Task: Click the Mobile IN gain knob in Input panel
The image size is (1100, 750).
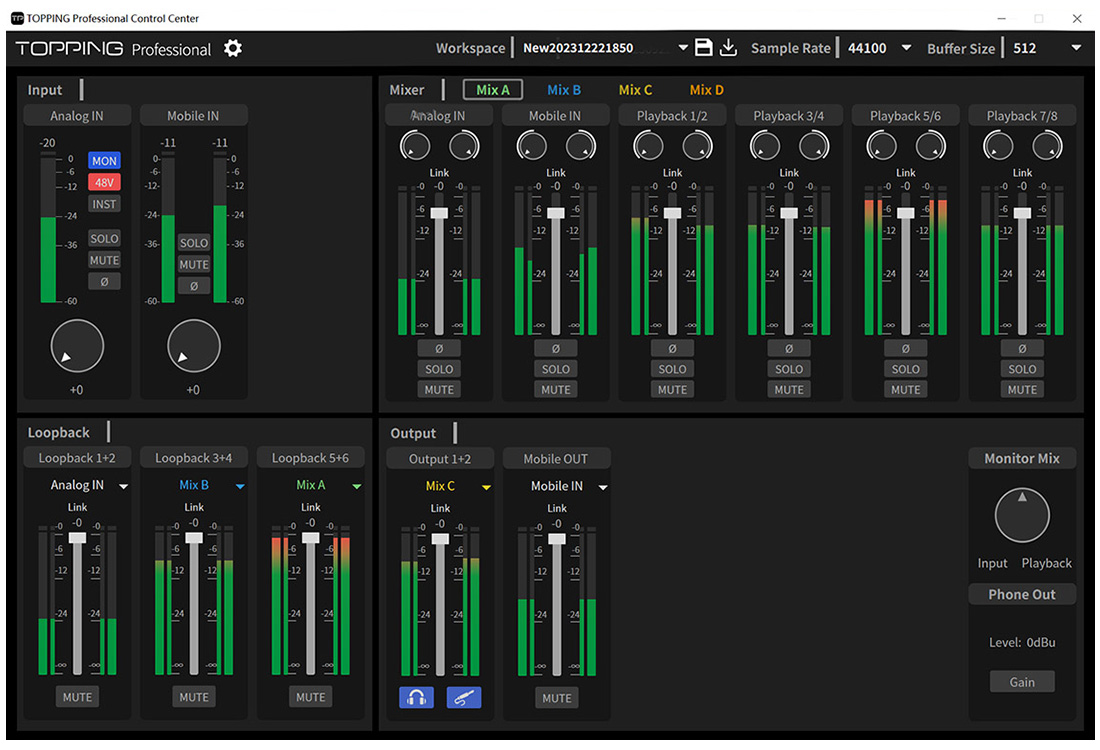Action: click(x=194, y=345)
